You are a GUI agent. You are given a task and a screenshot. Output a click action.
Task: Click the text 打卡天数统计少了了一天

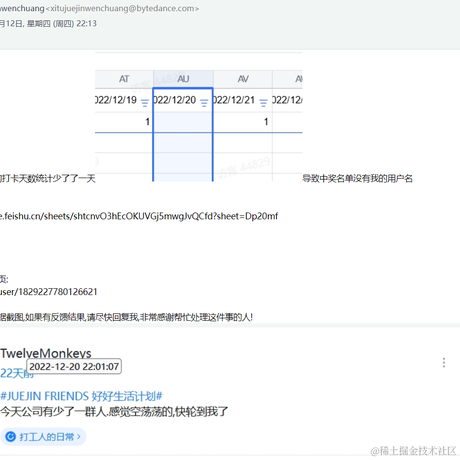click(x=48, y=179)
